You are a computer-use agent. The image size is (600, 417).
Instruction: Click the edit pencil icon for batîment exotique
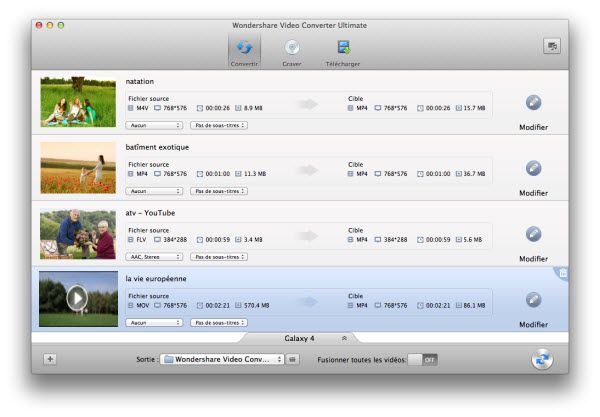(533, 168)
